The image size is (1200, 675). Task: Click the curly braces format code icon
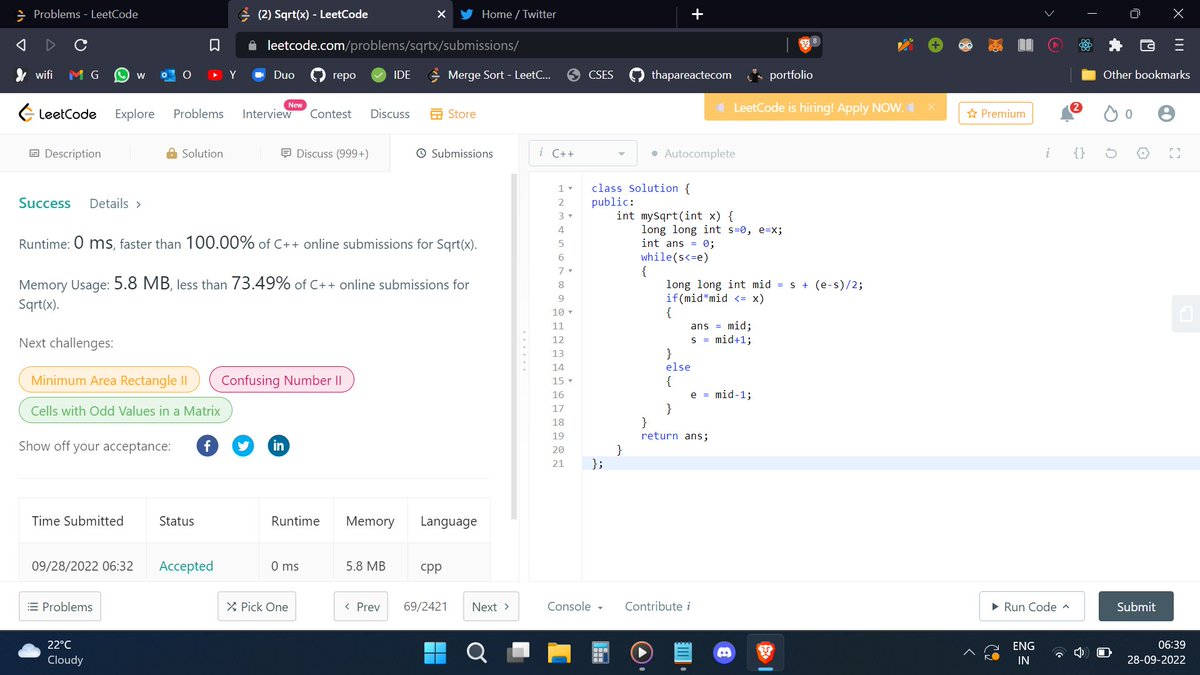coord(1079,154)
